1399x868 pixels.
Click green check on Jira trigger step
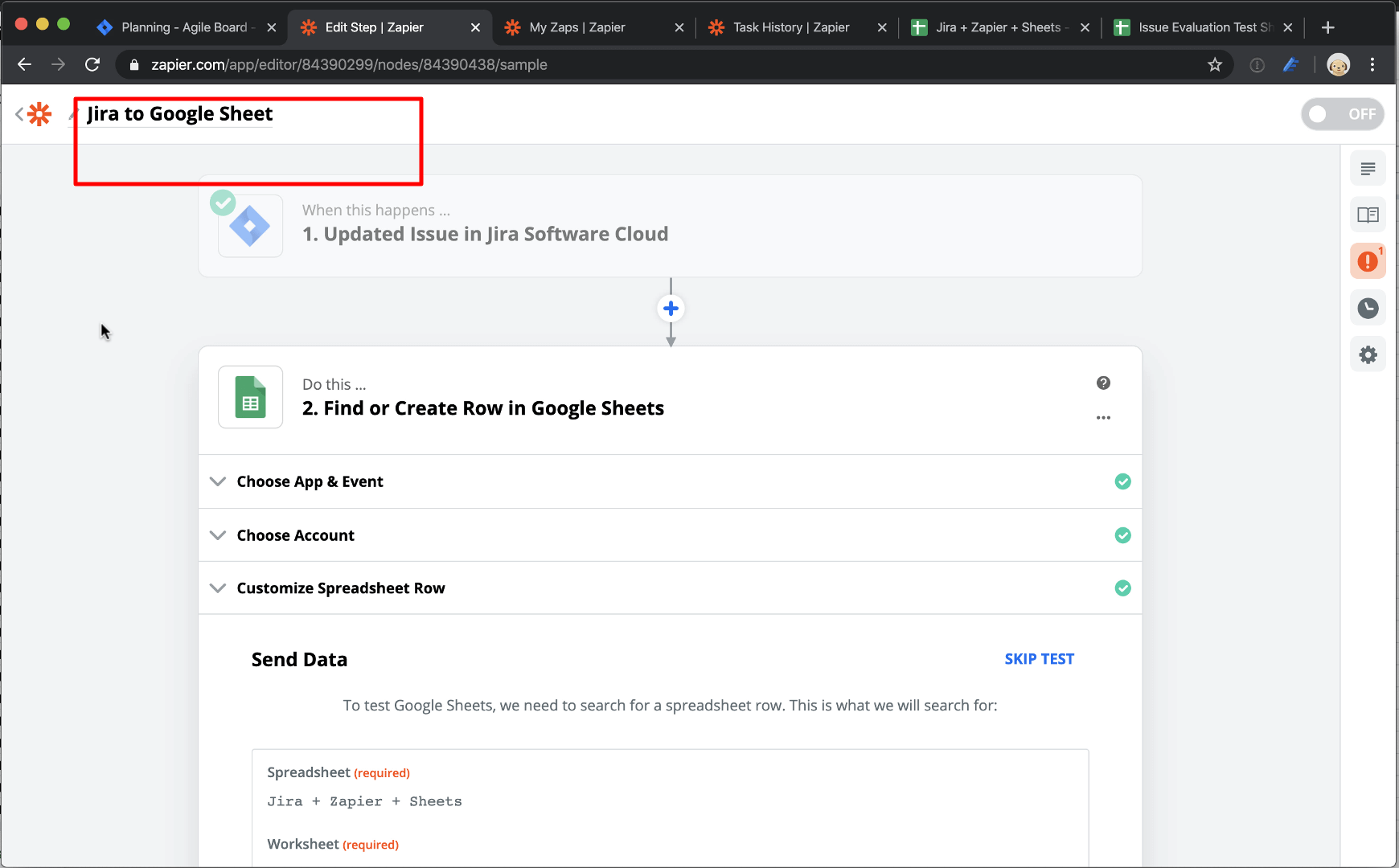click(x=223, y=203)
